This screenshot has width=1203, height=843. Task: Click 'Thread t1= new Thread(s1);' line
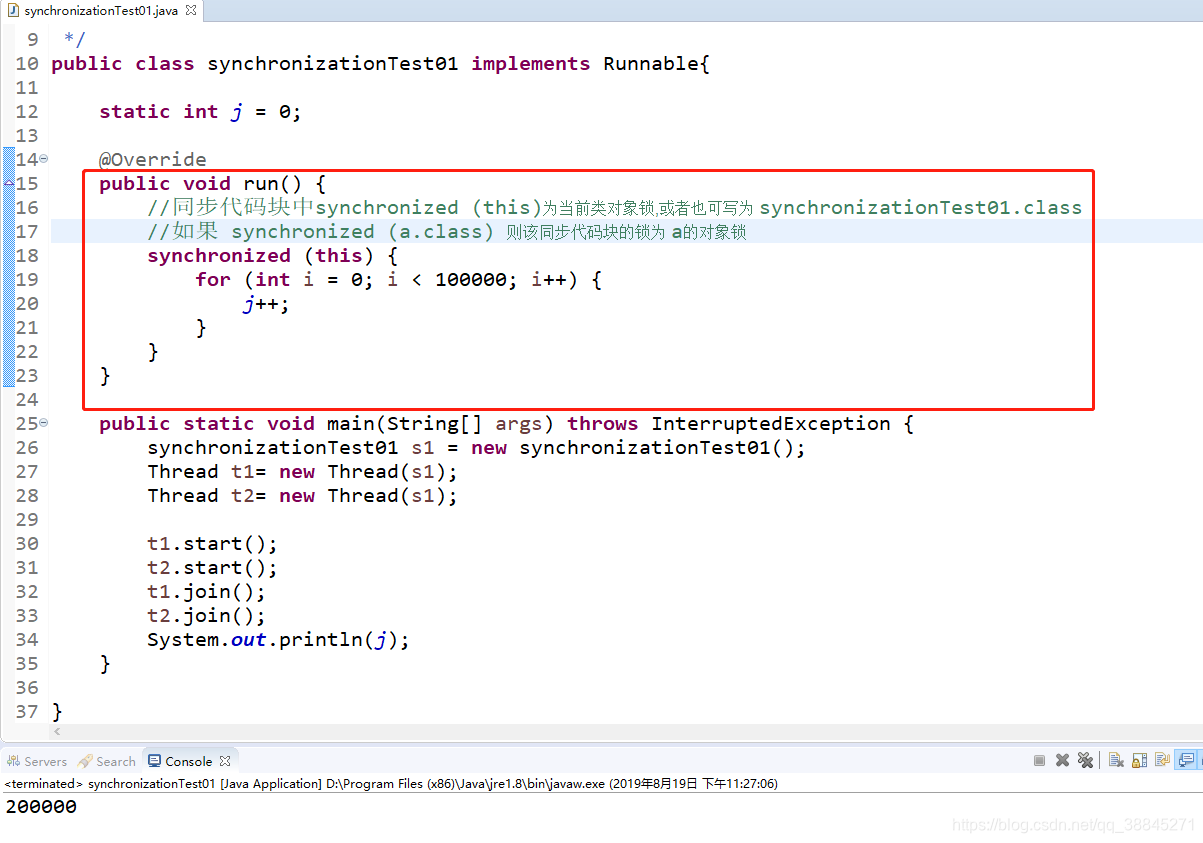click(x=302, y=472)
